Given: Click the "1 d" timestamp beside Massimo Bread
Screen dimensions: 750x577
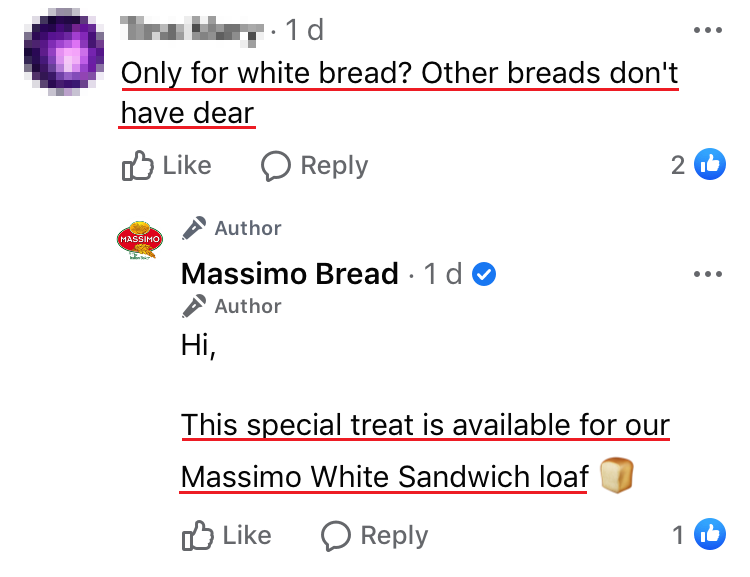Looking at the screenshot, I should coord(442,273).
